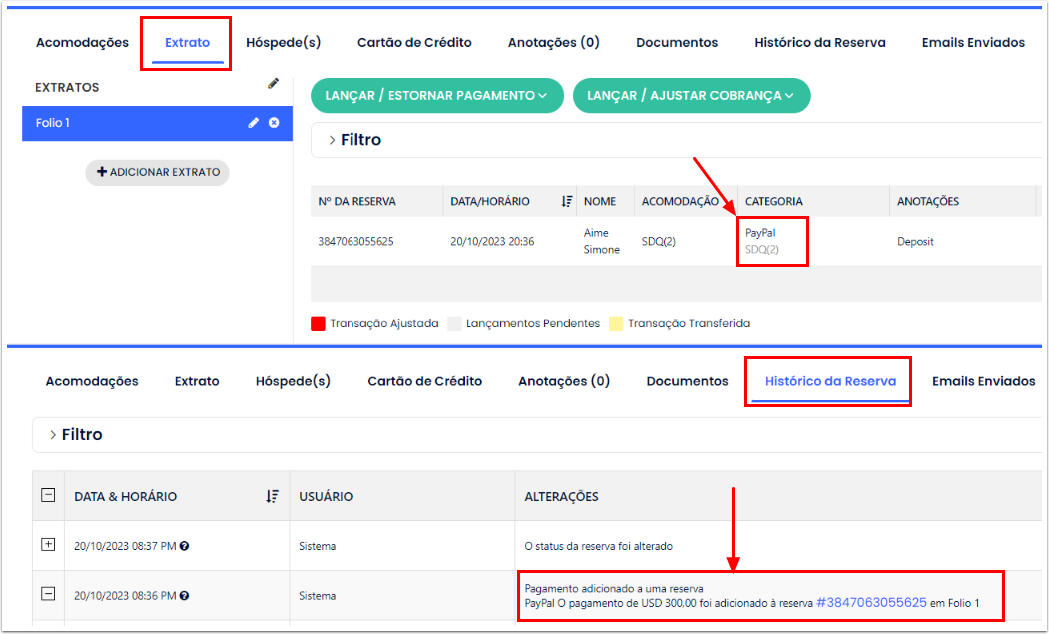Click help icon next to 08:36 PM timestamp
Image resolution: width=1049 pixels, height=634 pixels.
[184, 596]
